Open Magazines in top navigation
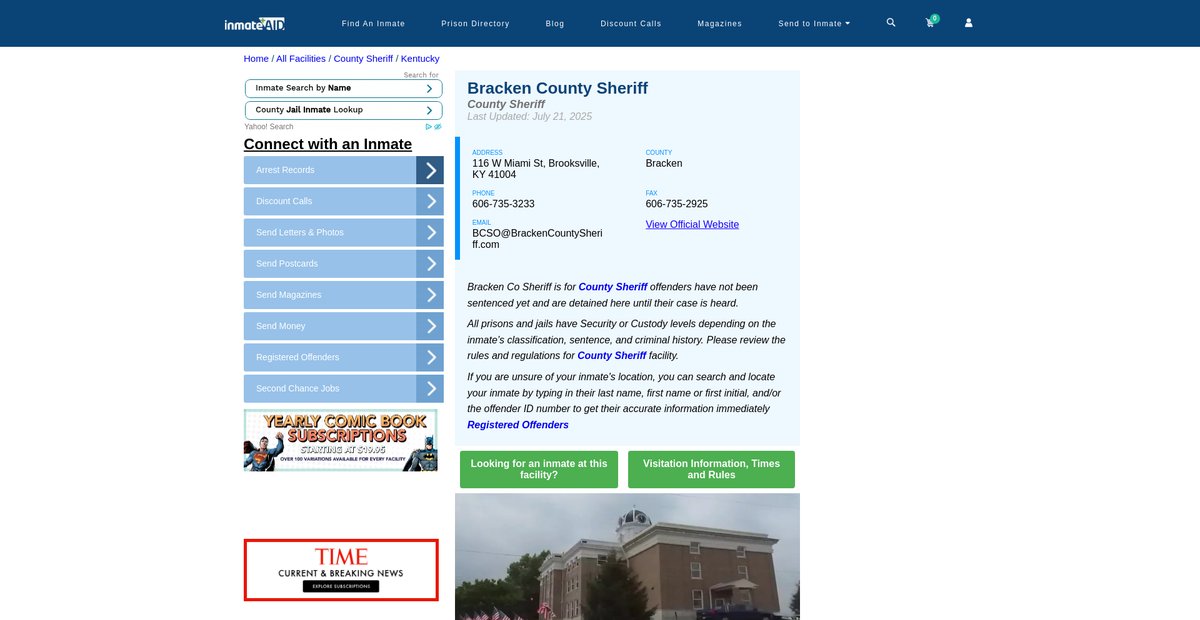This screenshot has width=1200, height=620. click(x=720, y=23)
